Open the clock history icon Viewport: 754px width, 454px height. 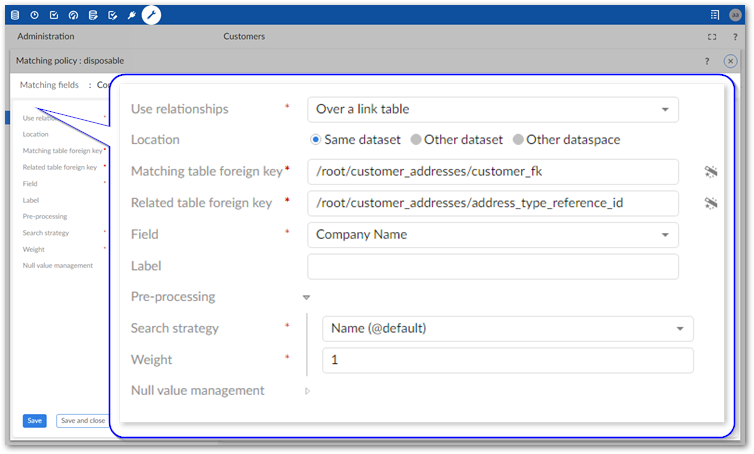34,15
